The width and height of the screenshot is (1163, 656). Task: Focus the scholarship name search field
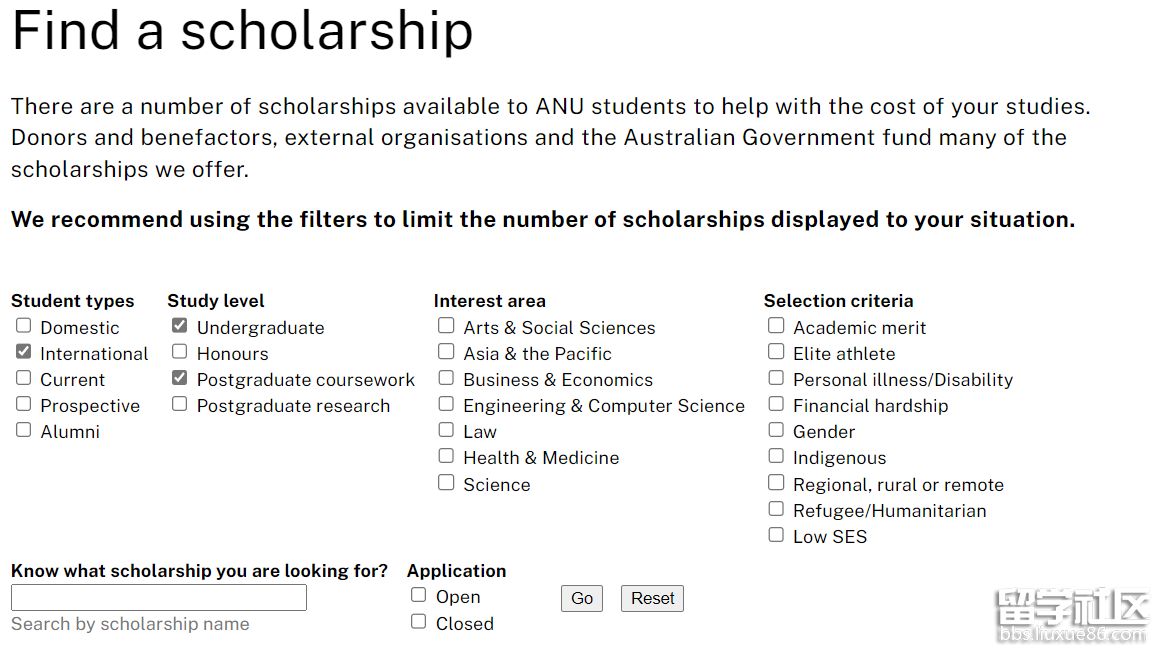click(159, 598)
